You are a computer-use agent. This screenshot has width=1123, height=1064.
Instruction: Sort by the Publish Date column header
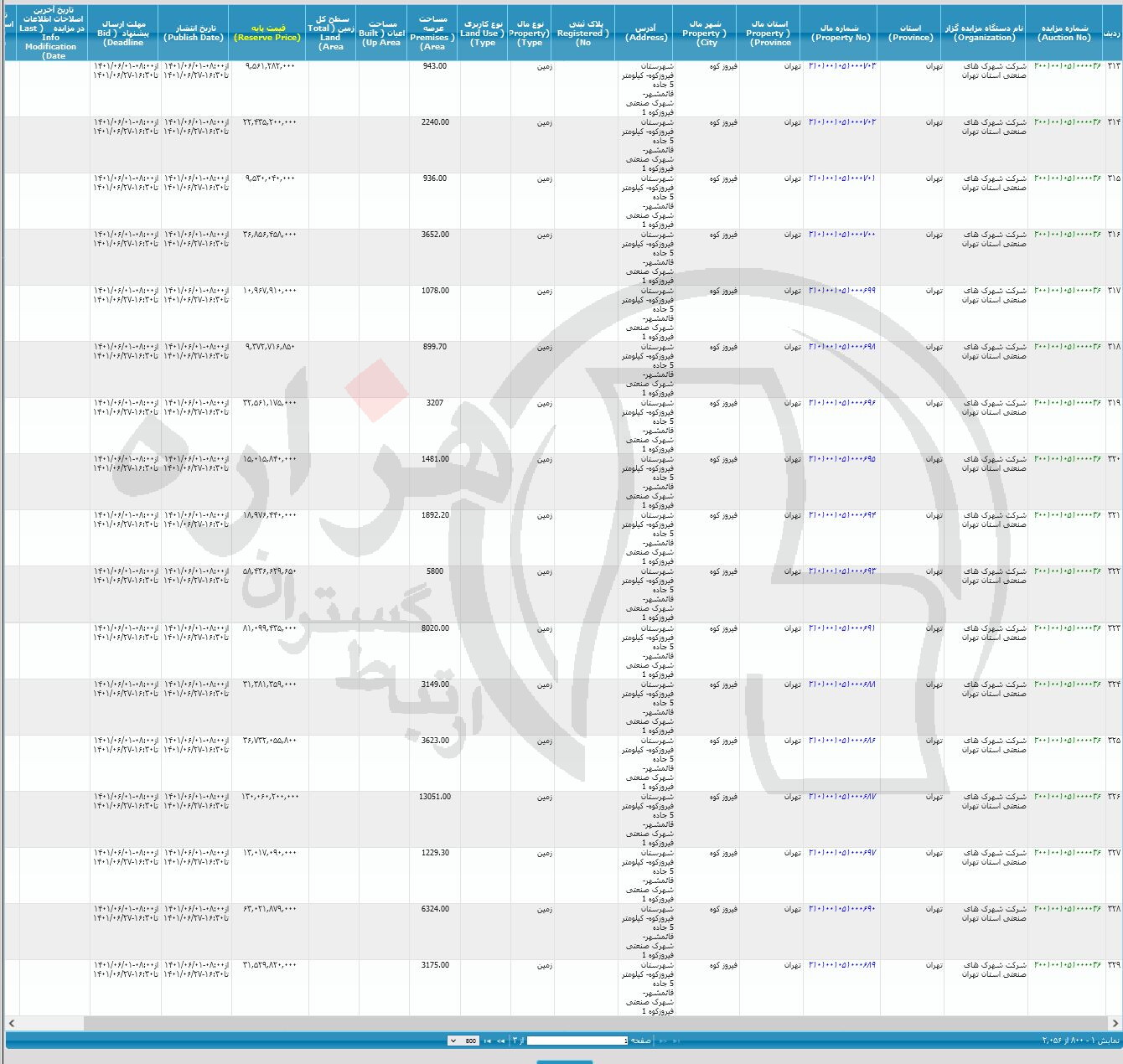[194, 33]
